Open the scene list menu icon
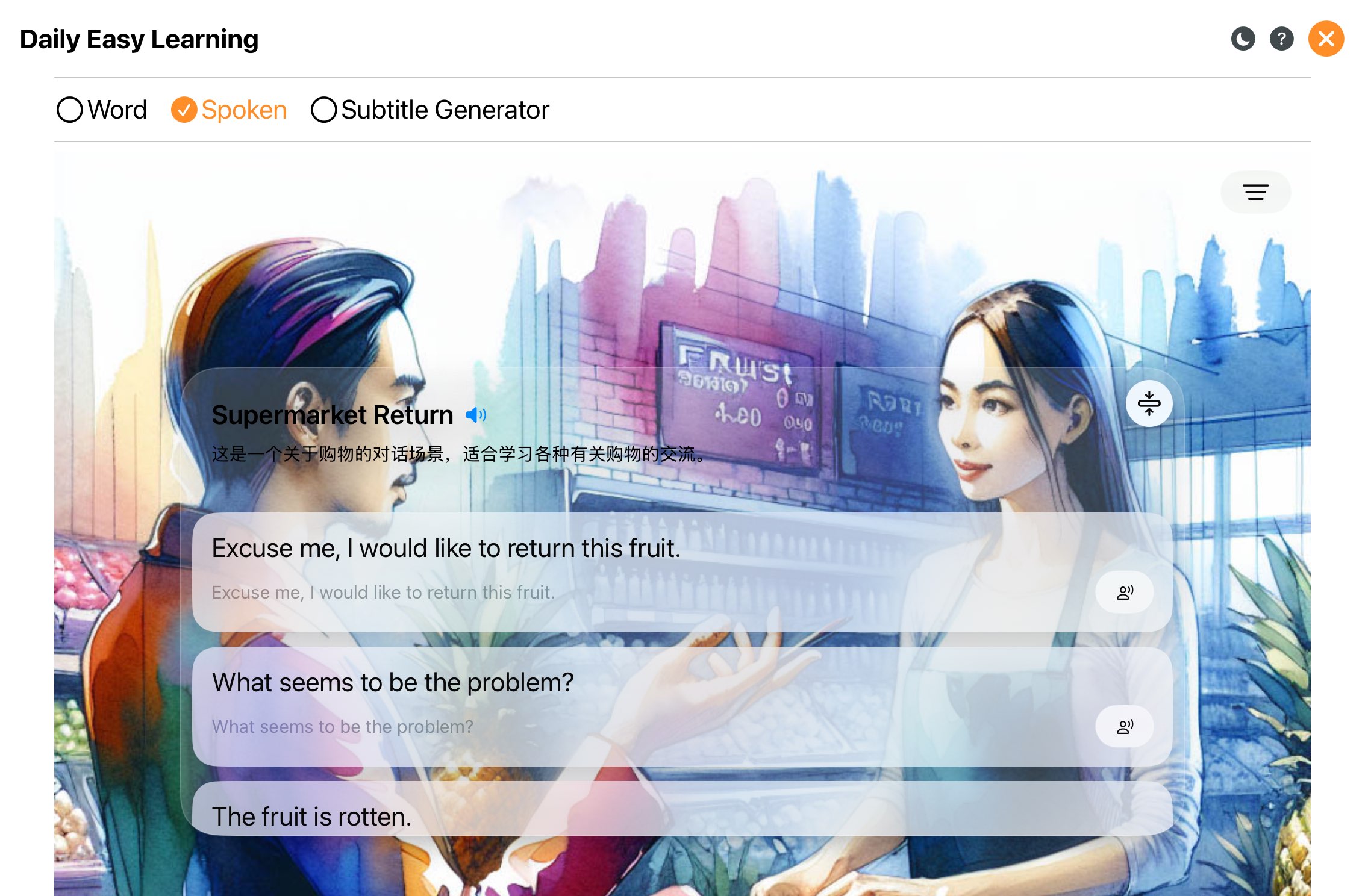Viewport: 1365px width, 896px height. [x=1255, y=192]
